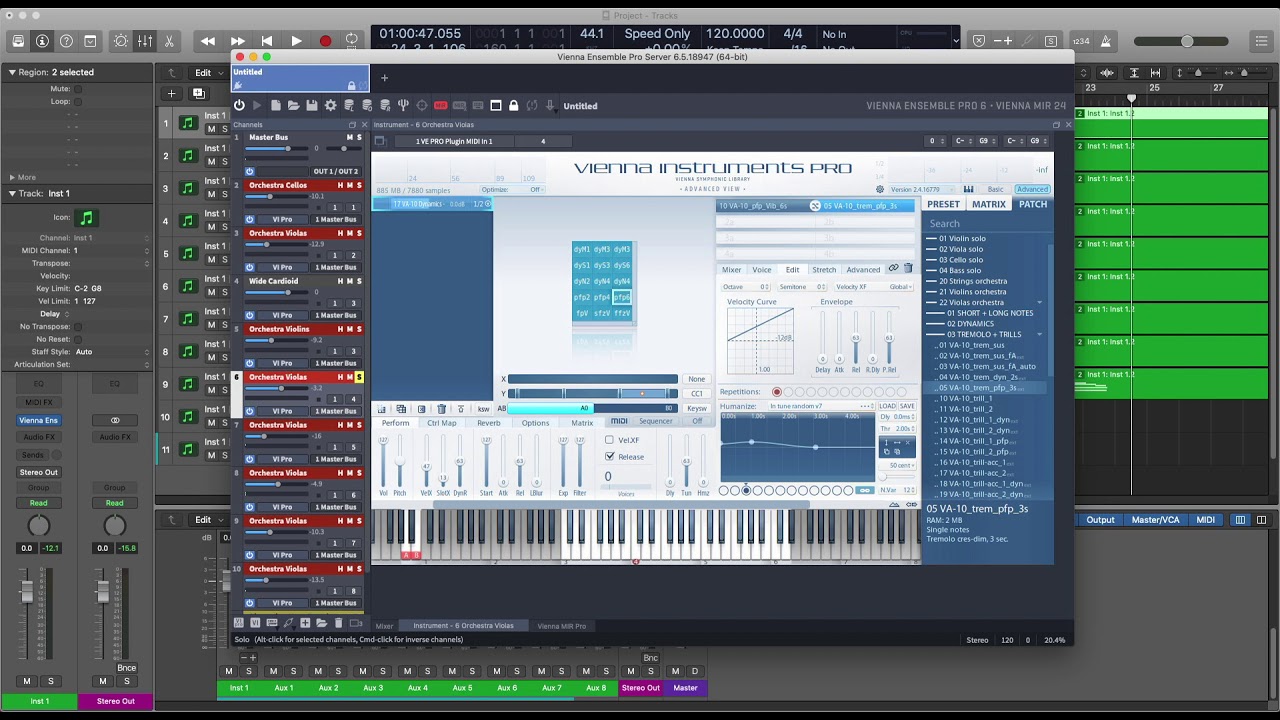Open the Stretch tab
The image size is (1280, 720).
pos(824,270)
